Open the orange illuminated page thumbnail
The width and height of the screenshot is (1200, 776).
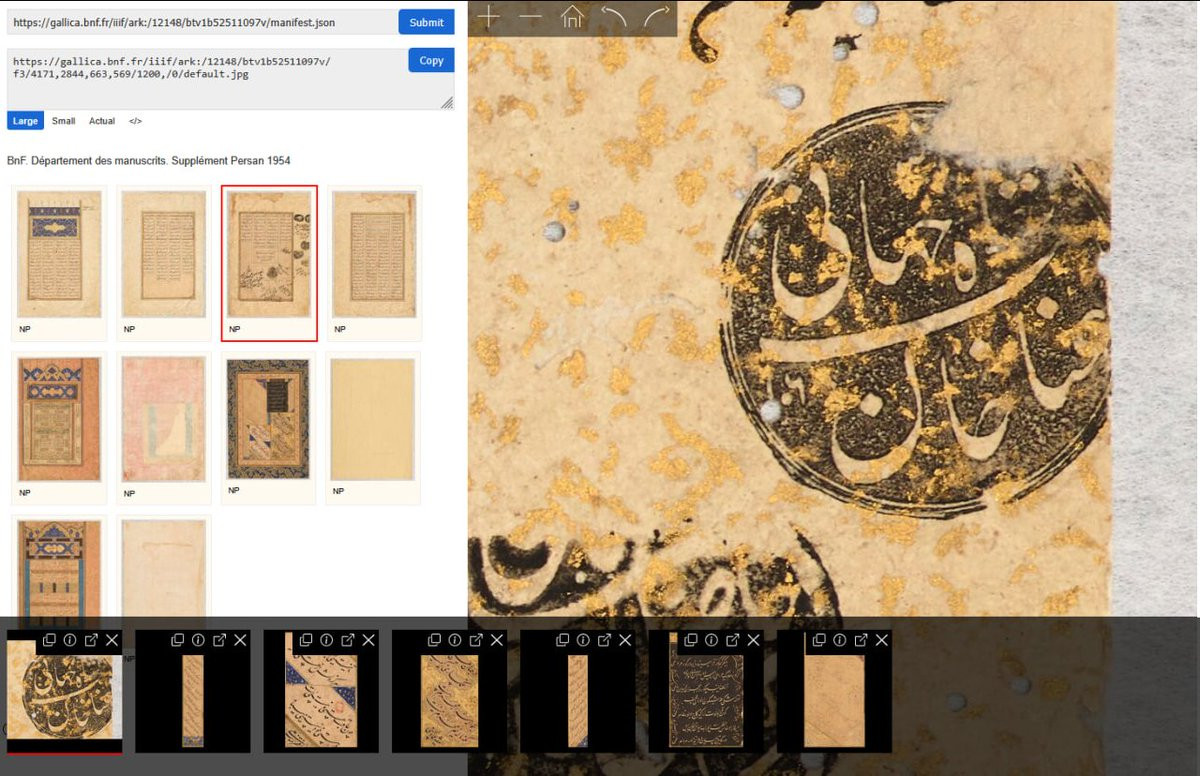[x=59, y=419]
